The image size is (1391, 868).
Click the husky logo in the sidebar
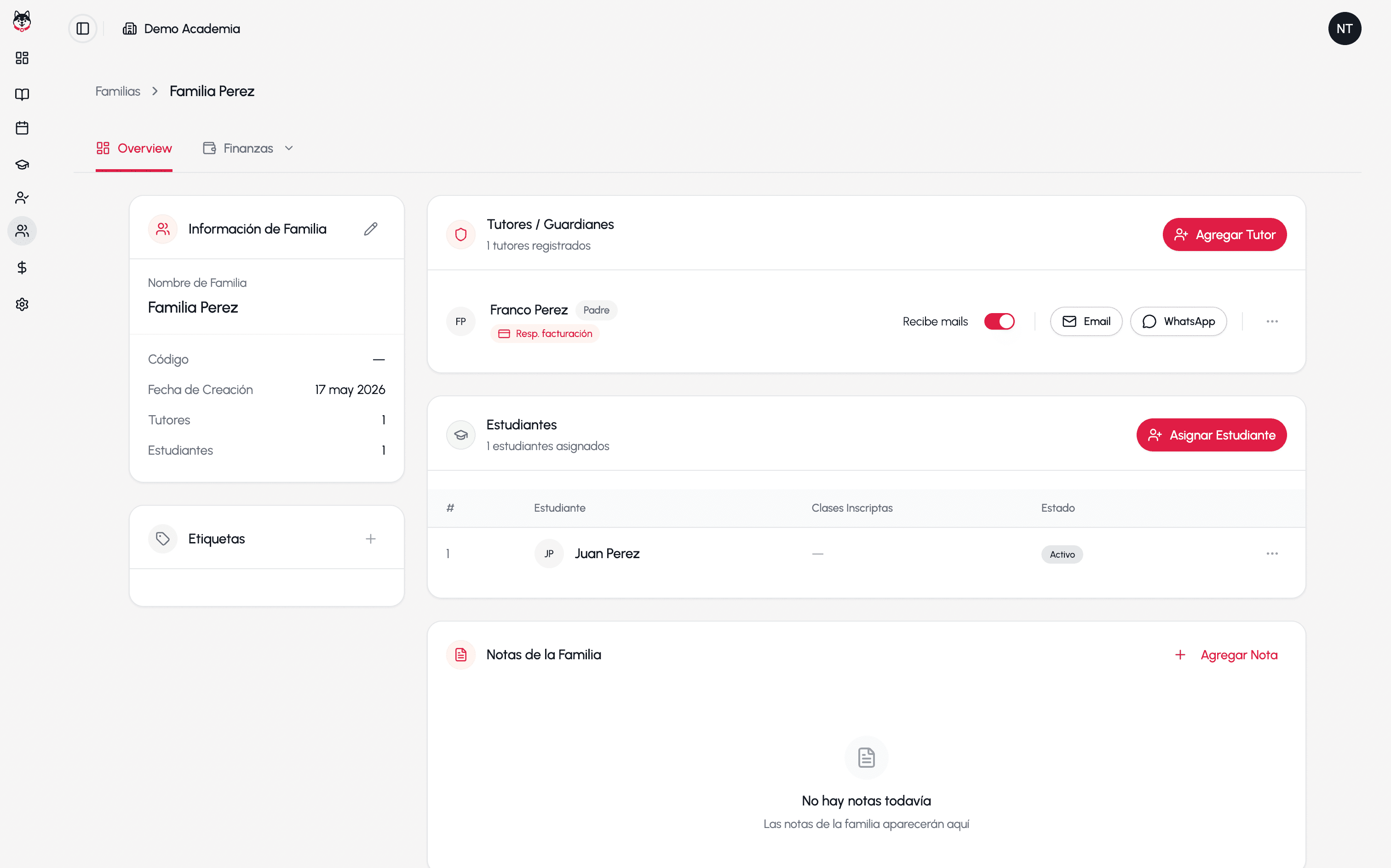point(22,21)
